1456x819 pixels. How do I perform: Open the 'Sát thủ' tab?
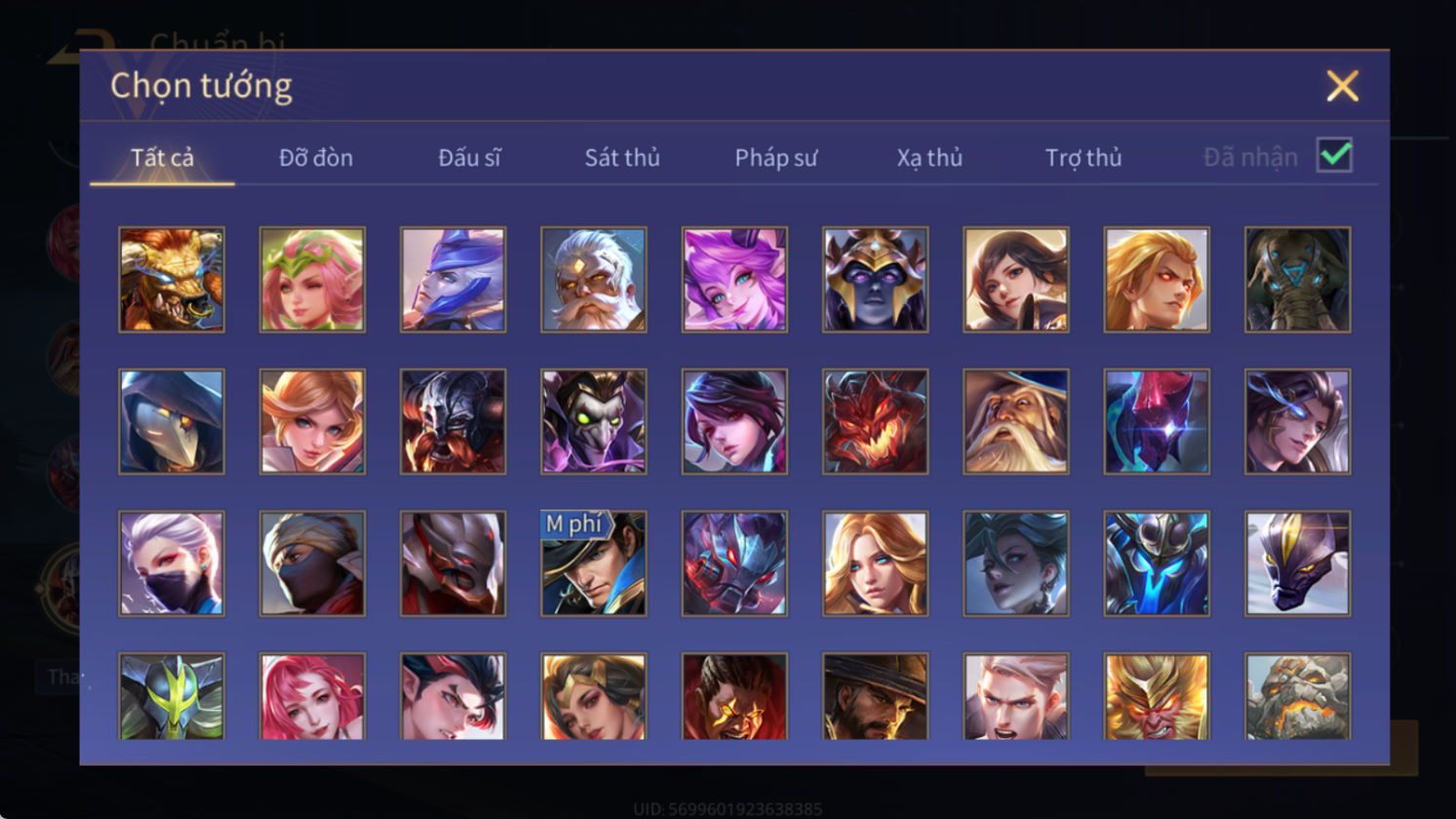622,157
